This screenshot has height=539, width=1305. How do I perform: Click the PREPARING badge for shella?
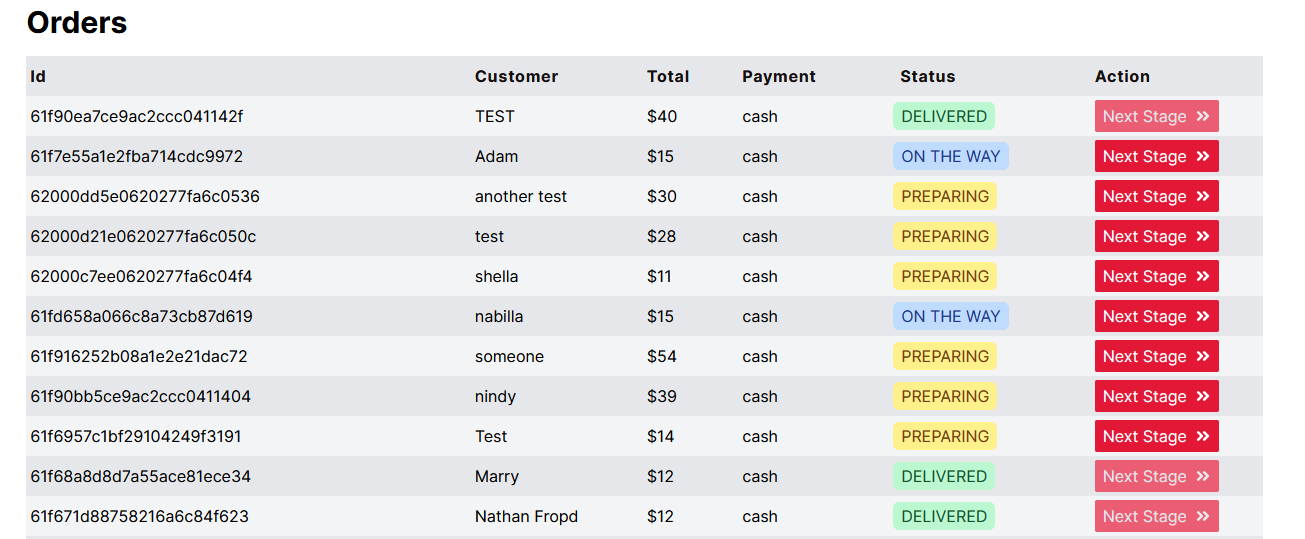pyautogui.click(x=945, y=276)
